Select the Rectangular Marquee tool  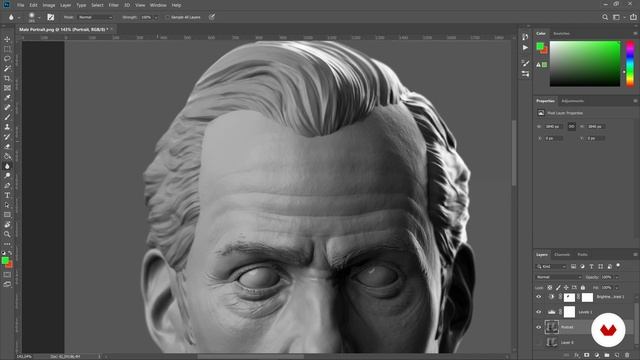pyautogui.click(x=7, y=49)
